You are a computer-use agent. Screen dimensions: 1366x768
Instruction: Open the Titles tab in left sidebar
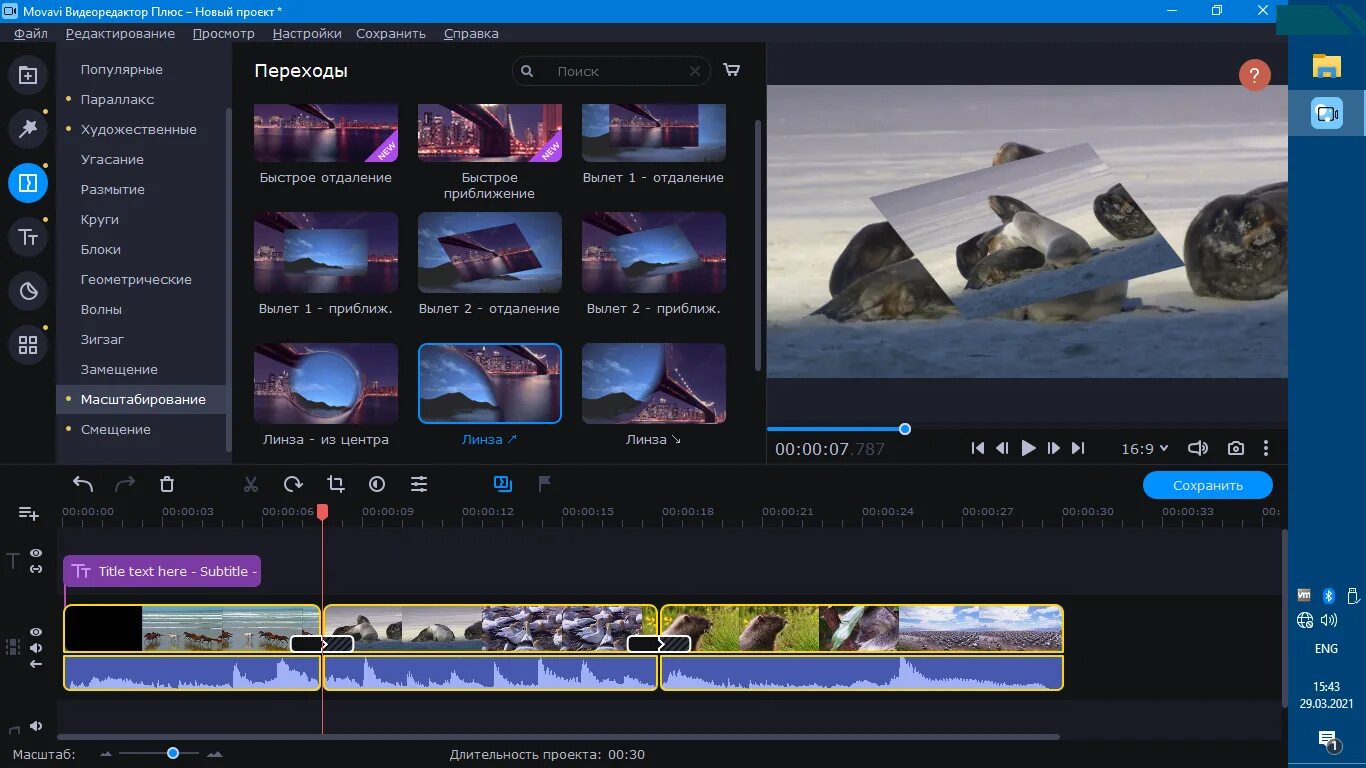pyautogui.click(x=28, y=237)
